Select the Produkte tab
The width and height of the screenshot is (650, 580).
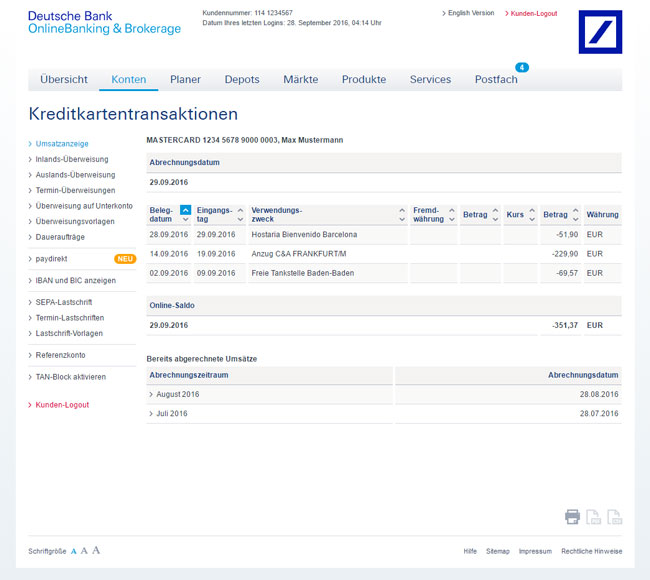pyautogui.click(x=364, y=79)
